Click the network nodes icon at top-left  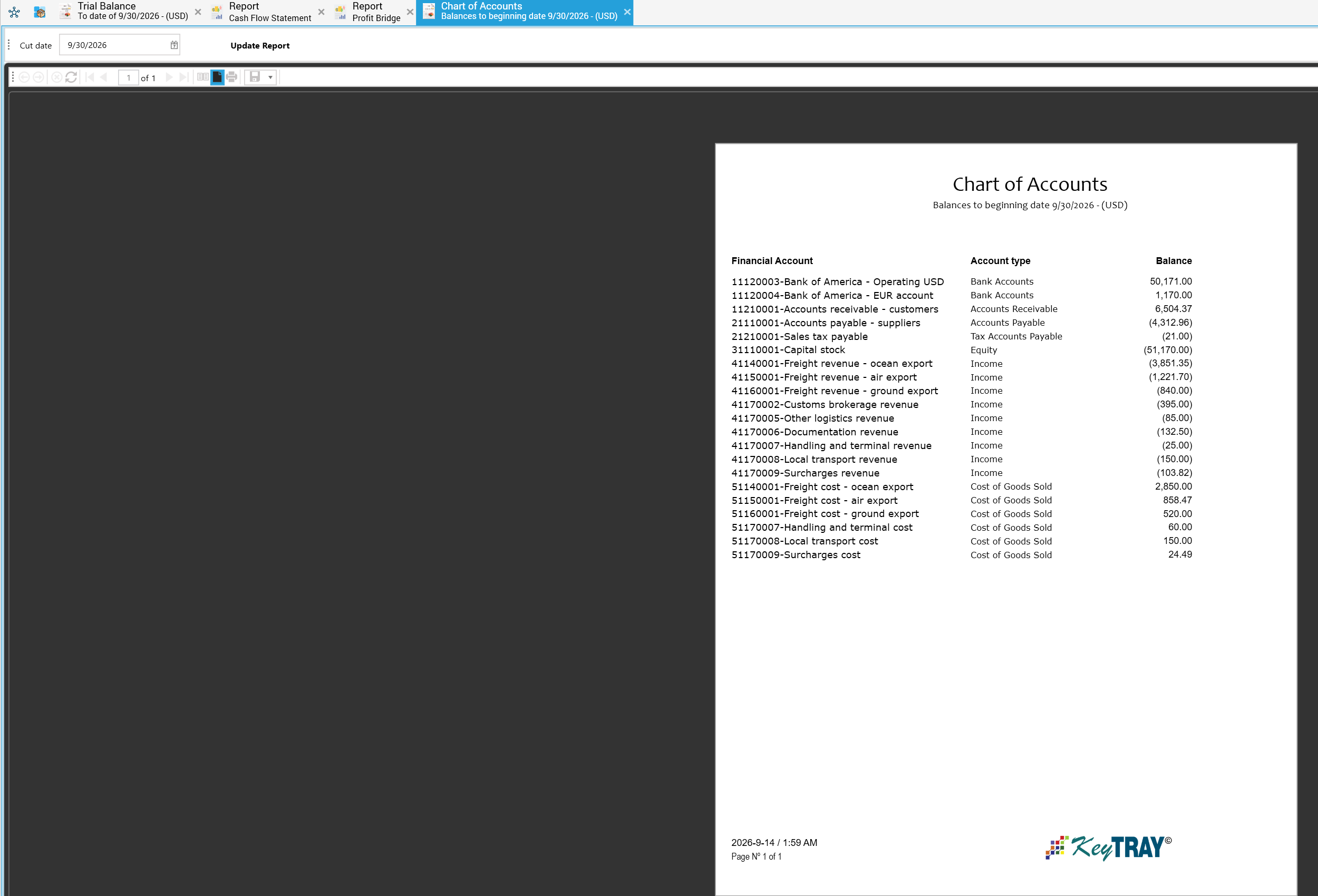[x=14, y=12]
